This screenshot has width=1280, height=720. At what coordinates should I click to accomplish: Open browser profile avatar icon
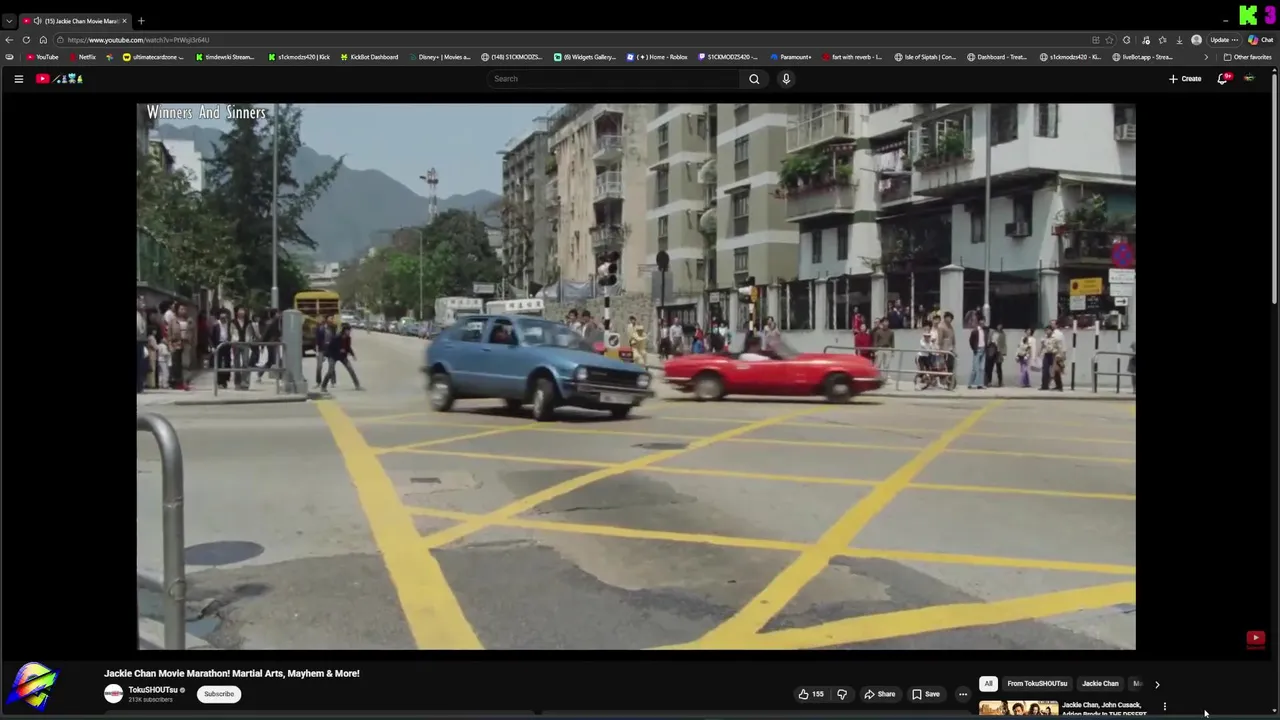(x=1196, y=40)
